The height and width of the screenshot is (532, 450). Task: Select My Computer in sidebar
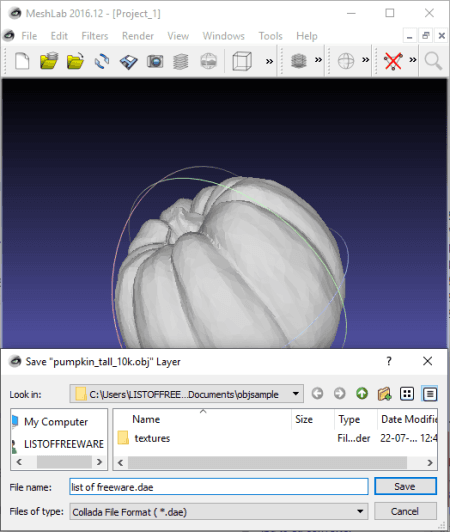coord(56,422)
